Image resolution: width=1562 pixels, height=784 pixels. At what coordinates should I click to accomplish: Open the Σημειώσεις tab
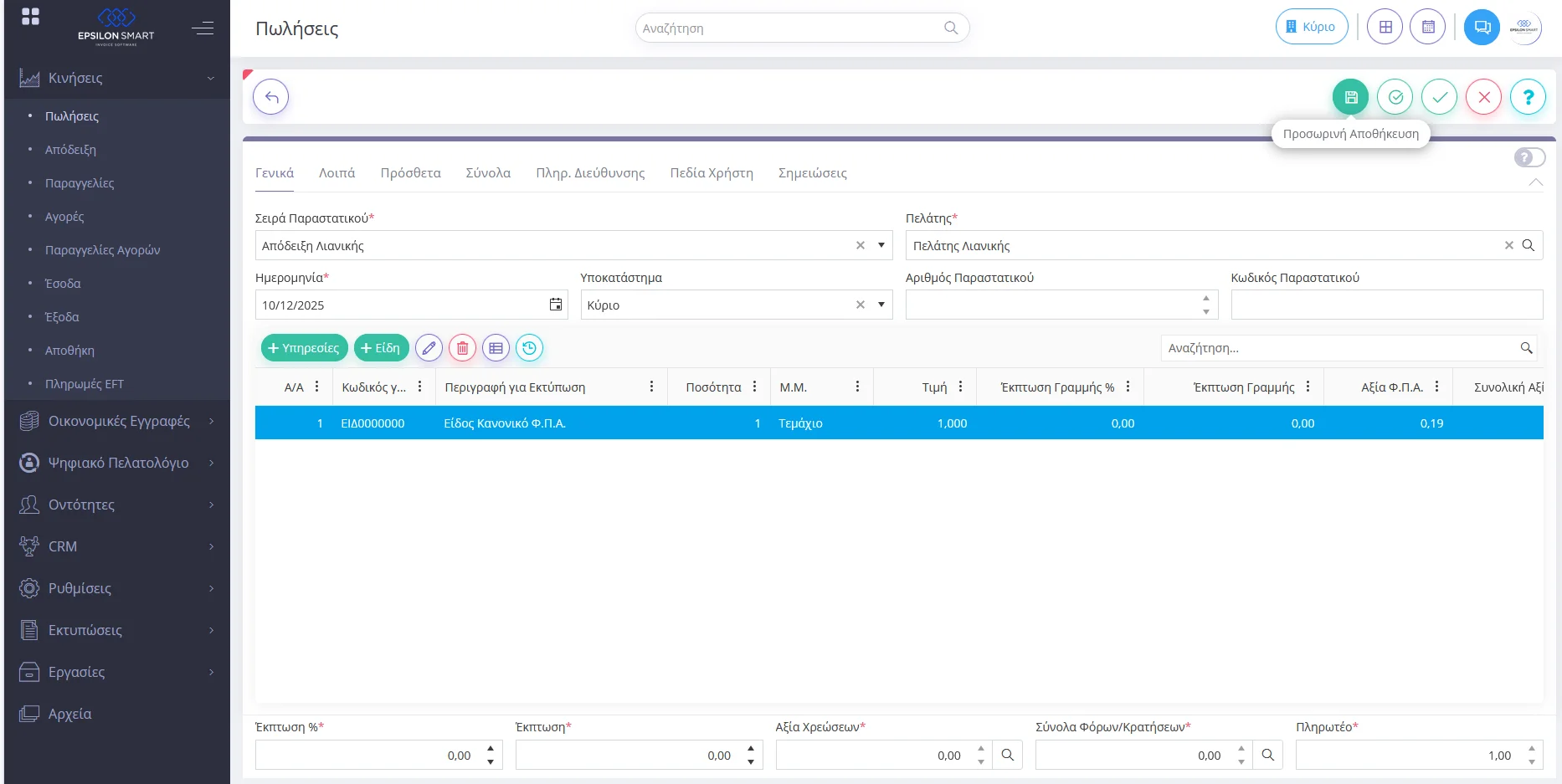[812, 173]
